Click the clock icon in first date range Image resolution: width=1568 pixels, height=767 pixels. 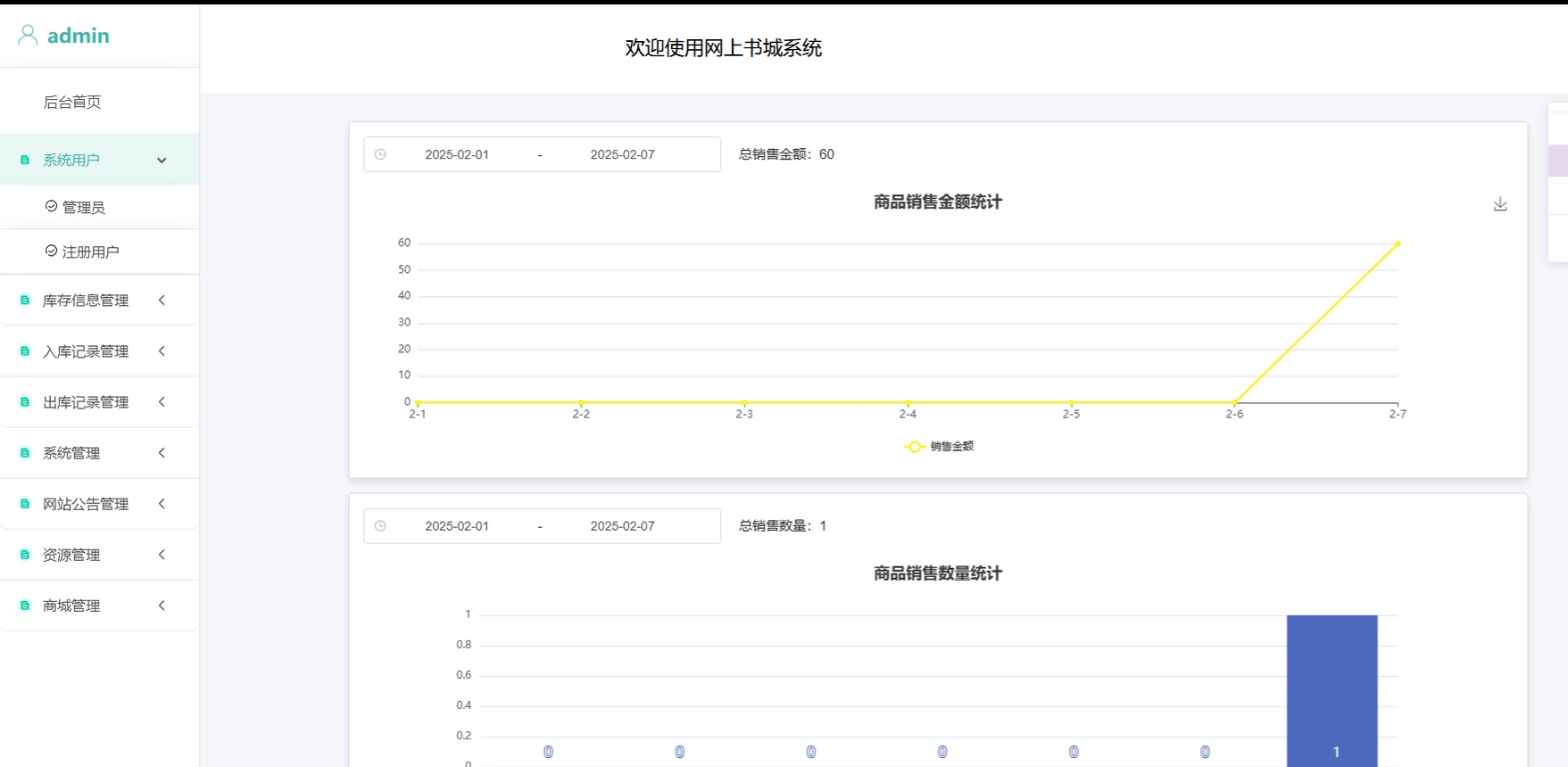[380, 154]
